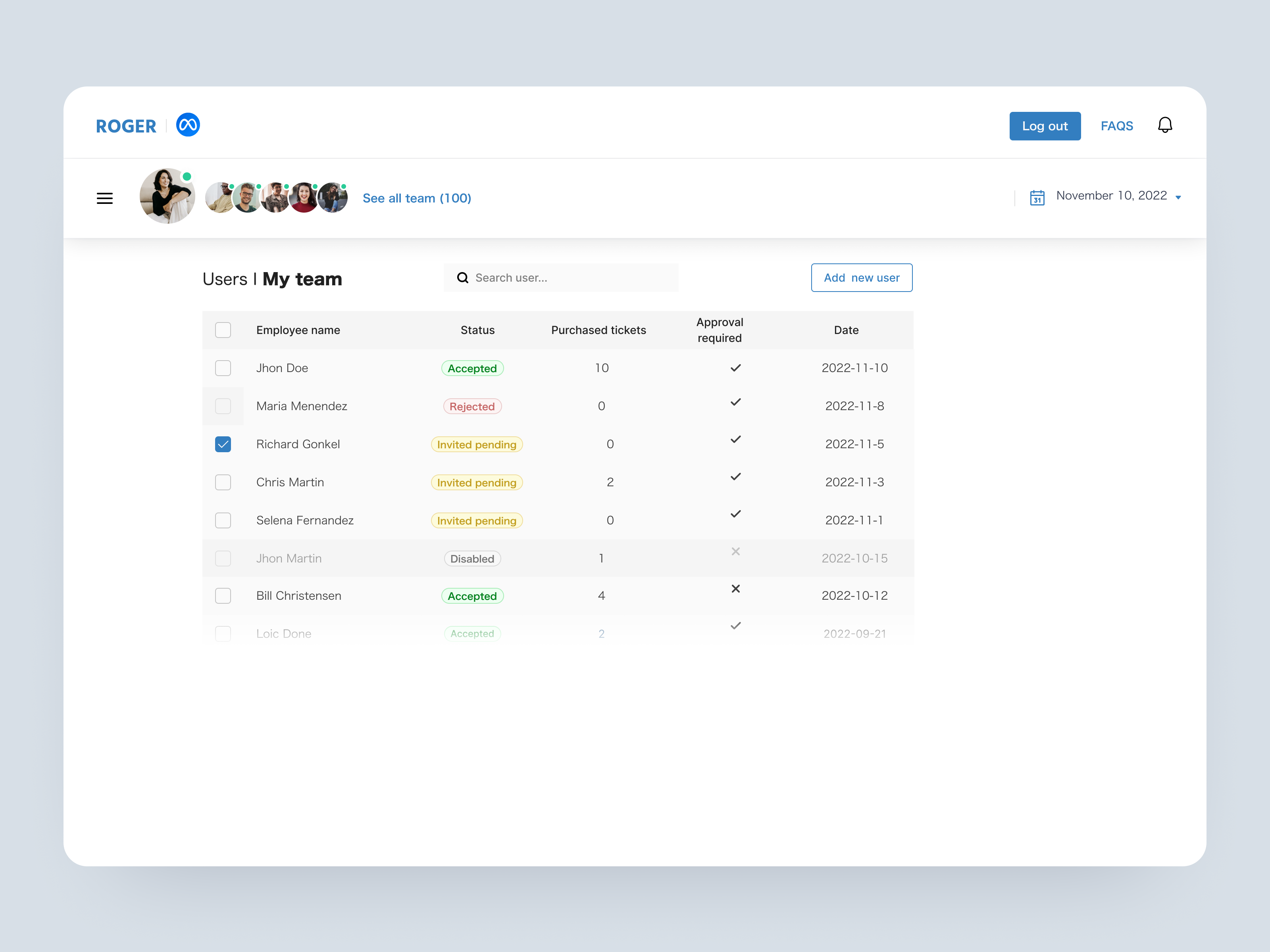Image resolution: width=1270 pixels, height=952 pixels.
Task: Click the Meta logo icon
Action: [188, 125]
